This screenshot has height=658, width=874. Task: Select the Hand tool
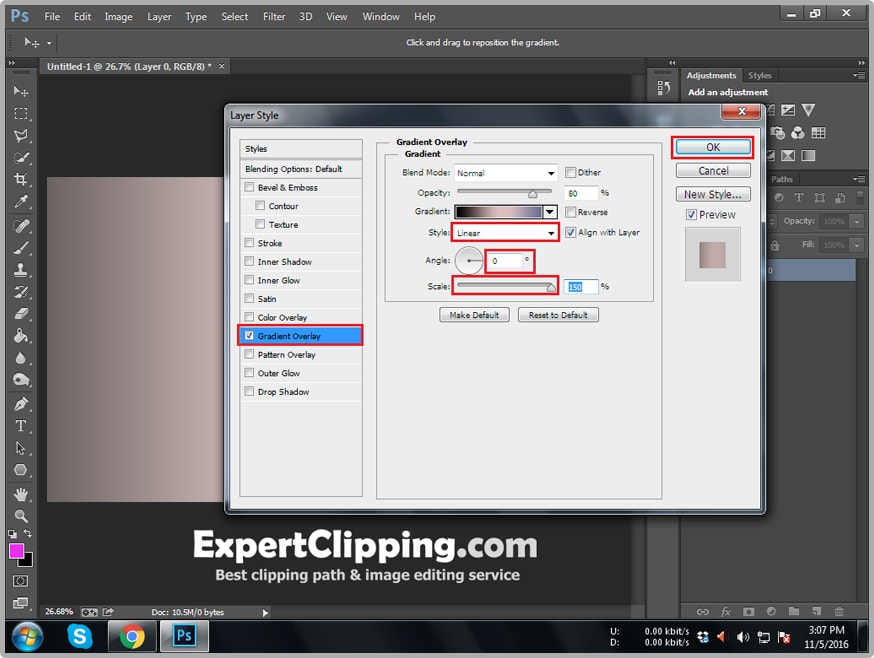(21, 494)
